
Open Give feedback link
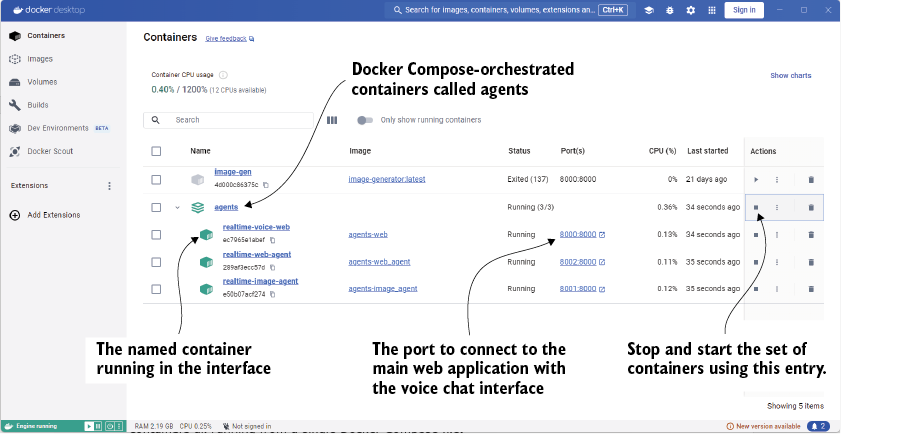(x=230, y=39)
